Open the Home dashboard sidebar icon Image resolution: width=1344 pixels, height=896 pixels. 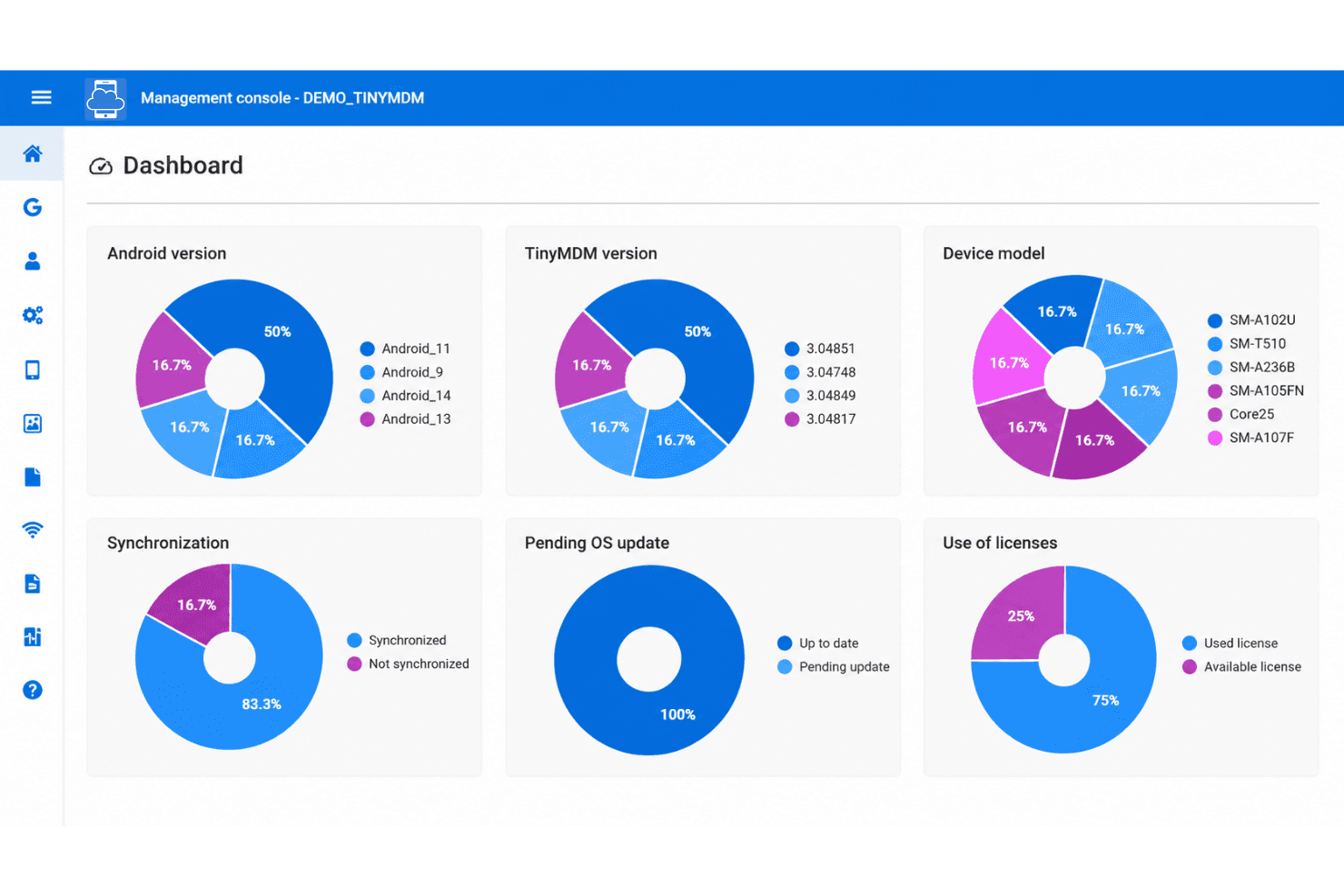(33, 153)
